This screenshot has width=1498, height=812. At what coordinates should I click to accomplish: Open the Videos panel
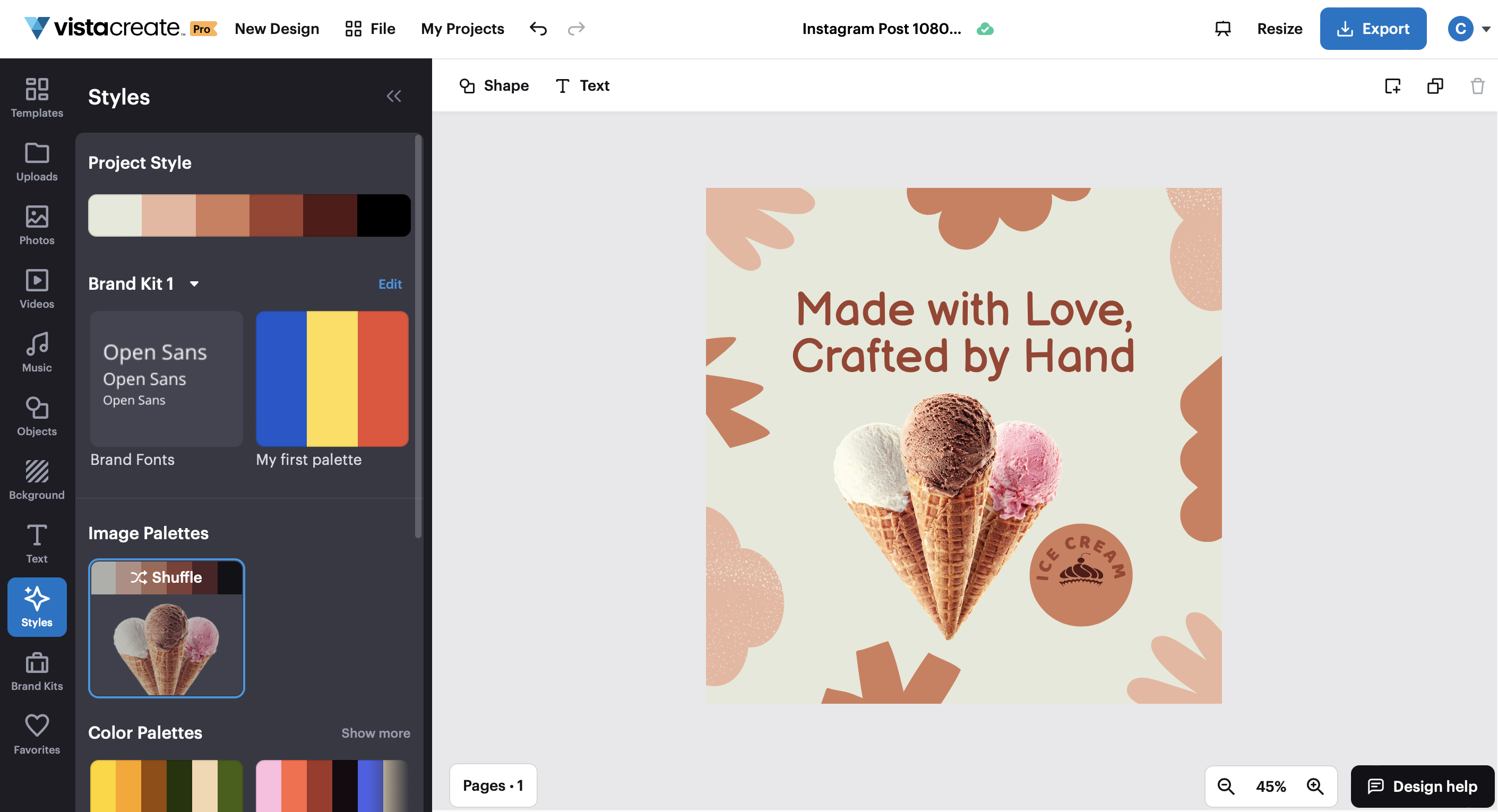pos(37,289)
